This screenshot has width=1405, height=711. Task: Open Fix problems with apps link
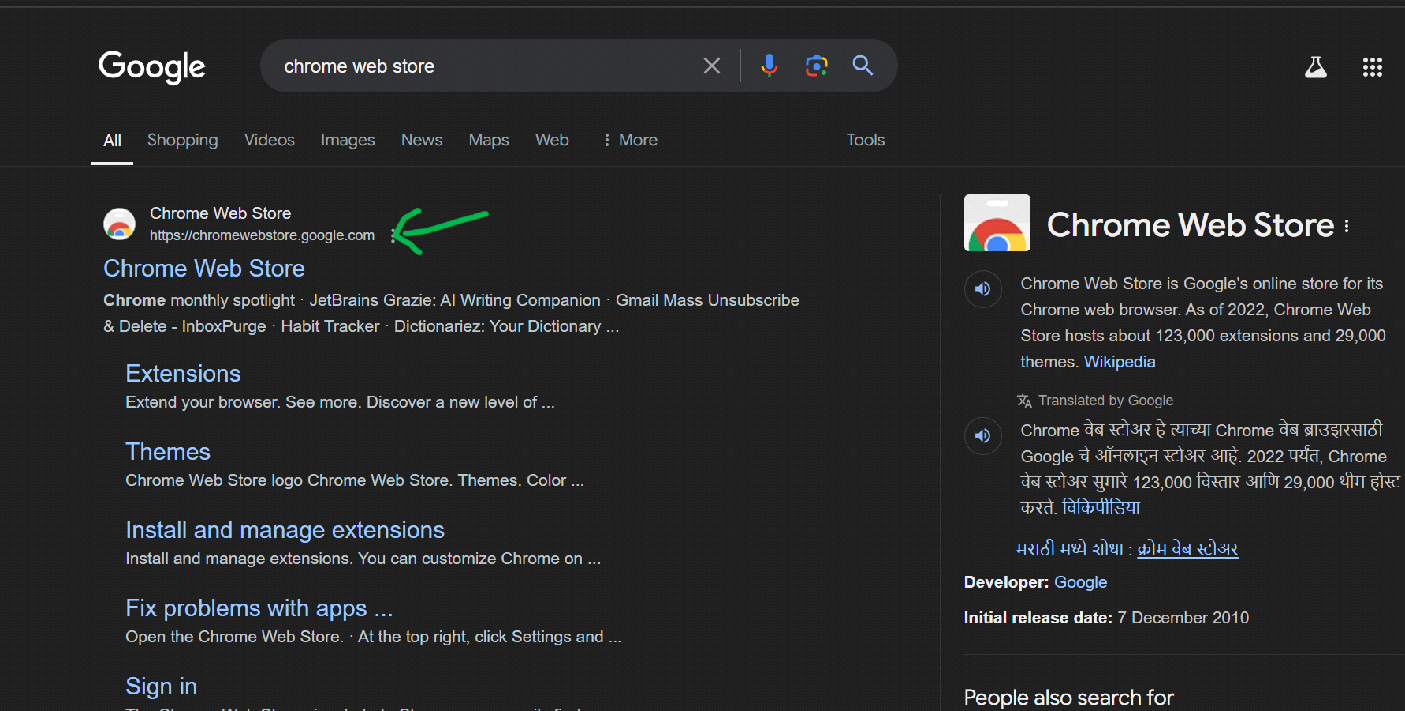click(x=259, y=608)
